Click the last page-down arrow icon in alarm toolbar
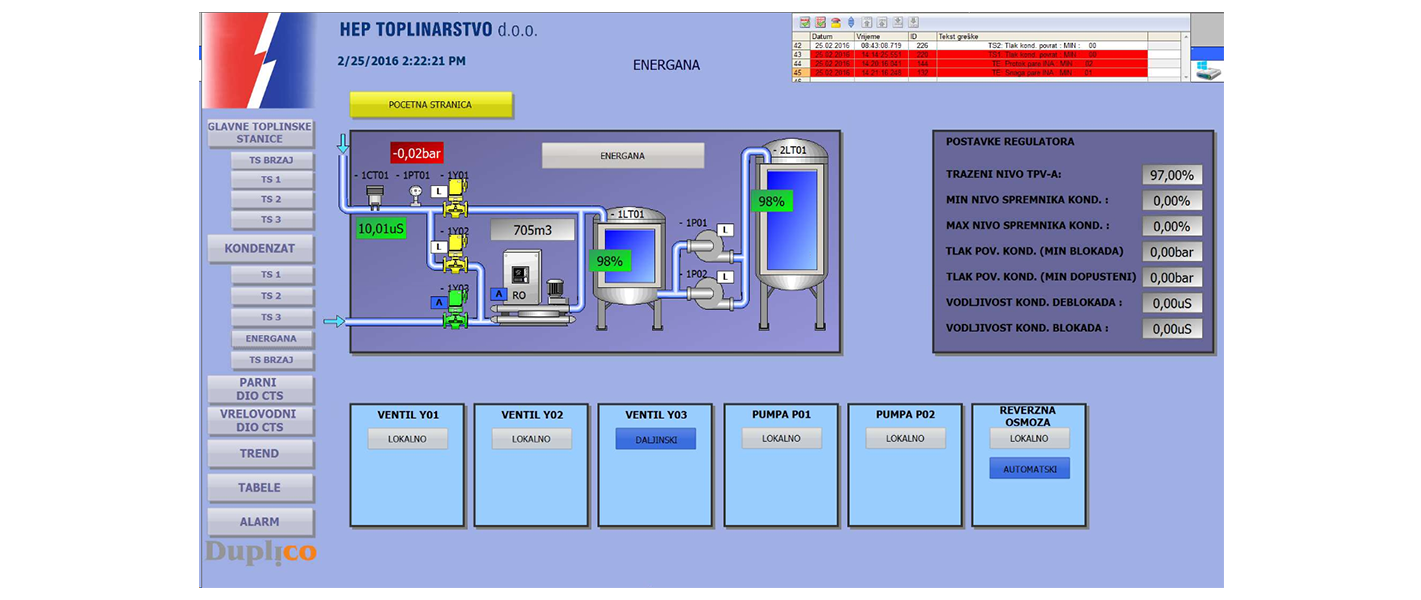The height and width of the screenshot is (600, 1421). pyautogui.click(x=913, y=22)
